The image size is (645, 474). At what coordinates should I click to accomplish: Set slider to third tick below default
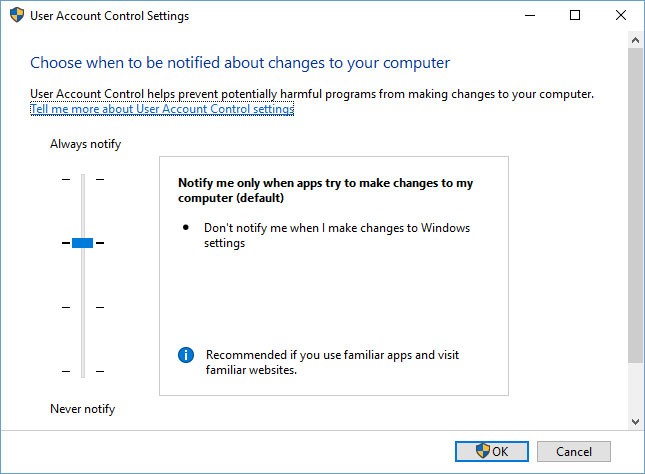click(x=83, y=307)
